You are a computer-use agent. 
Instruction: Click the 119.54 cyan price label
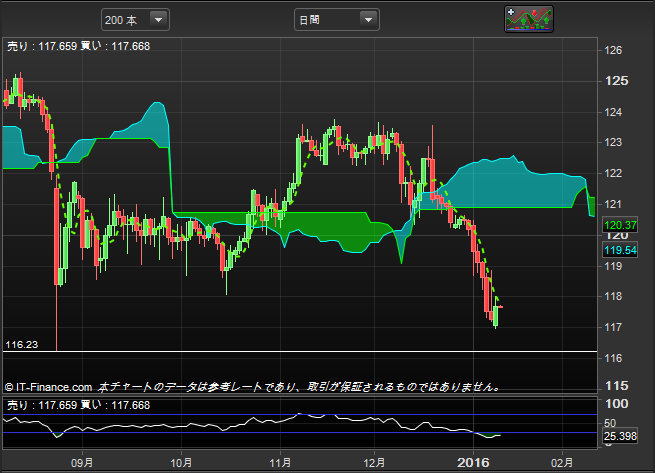pyautogui.click(x=620, y=250)
